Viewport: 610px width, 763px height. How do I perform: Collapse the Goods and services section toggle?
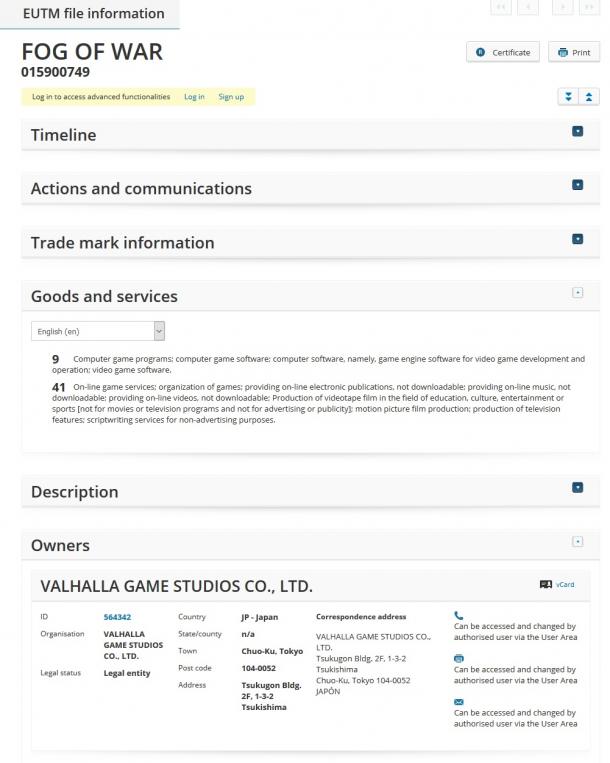577,292
